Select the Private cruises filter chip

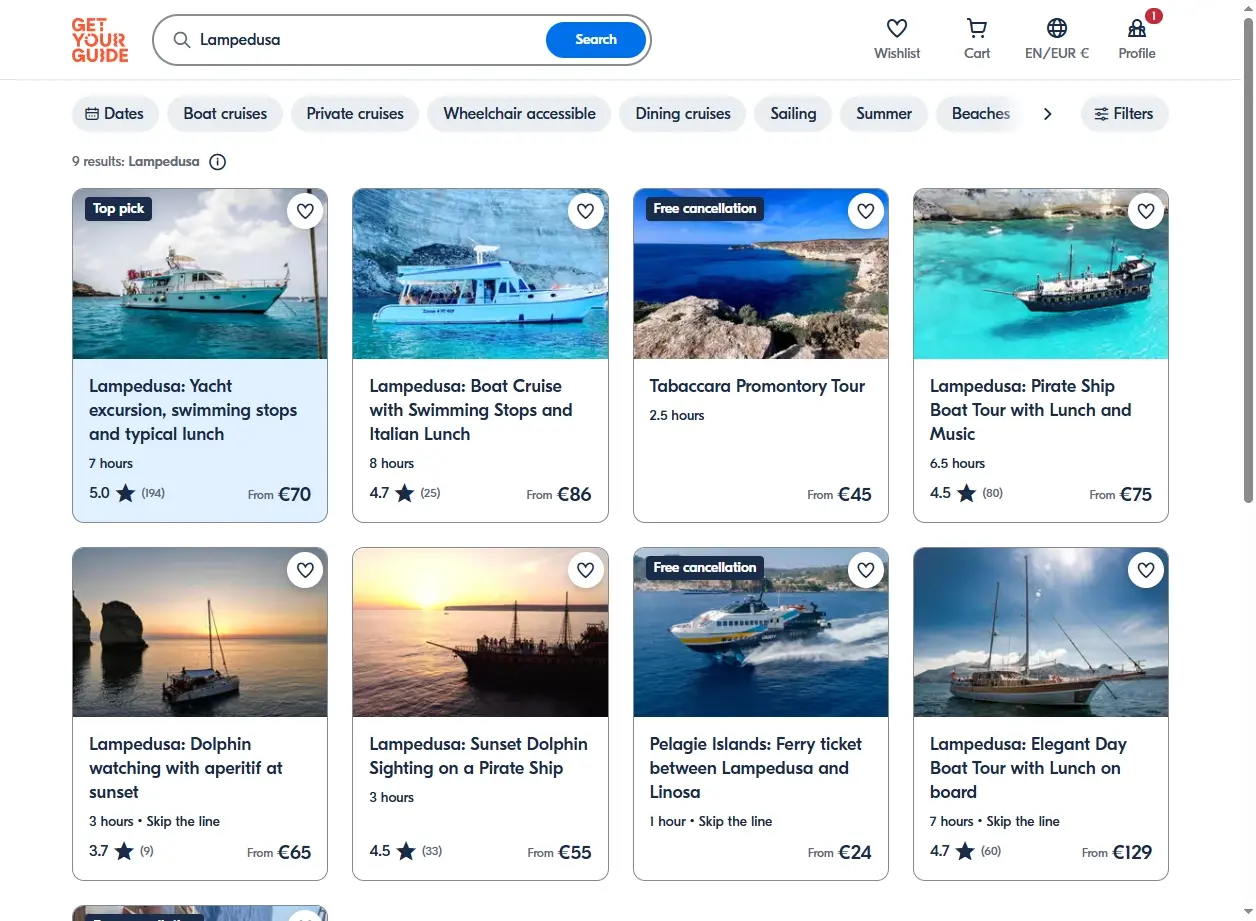pos(355,114)
